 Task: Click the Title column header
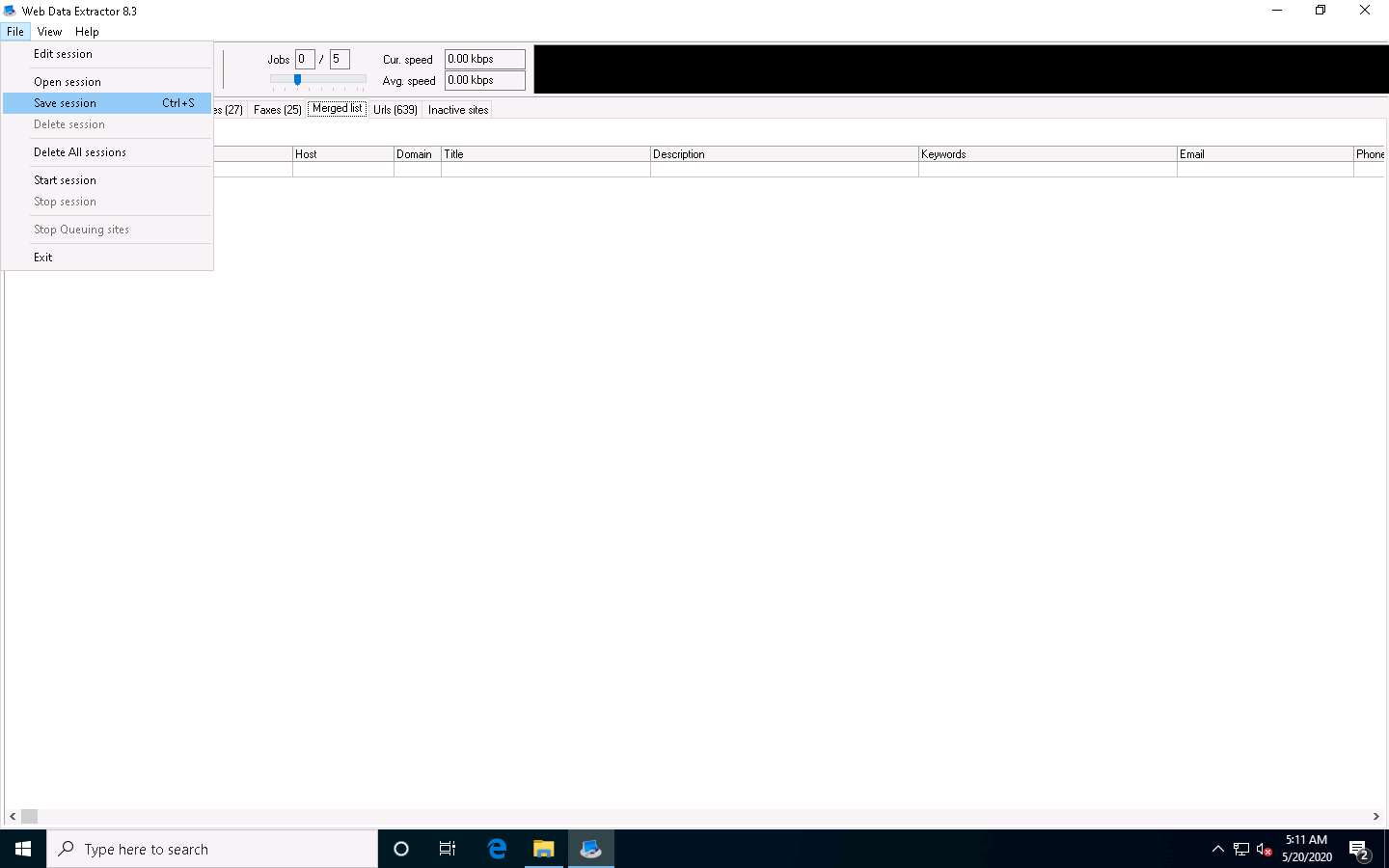[x=546, y=154]
